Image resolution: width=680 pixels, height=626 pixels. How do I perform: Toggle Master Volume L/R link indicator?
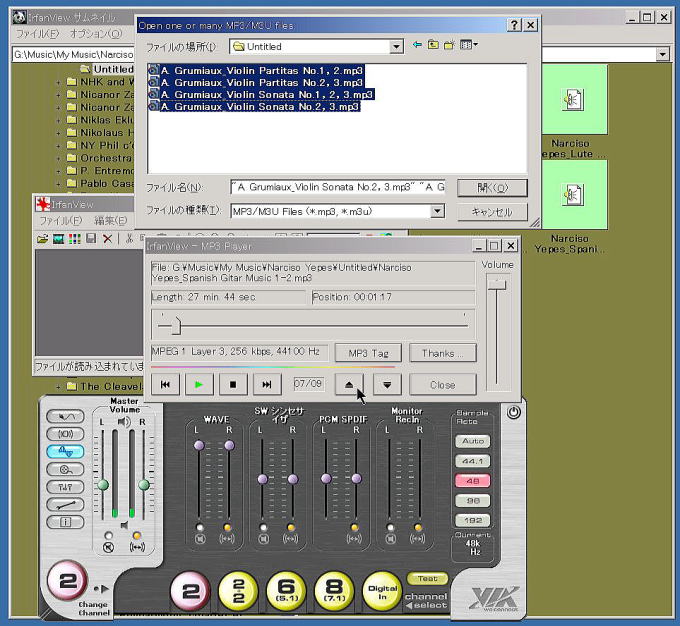137,535
